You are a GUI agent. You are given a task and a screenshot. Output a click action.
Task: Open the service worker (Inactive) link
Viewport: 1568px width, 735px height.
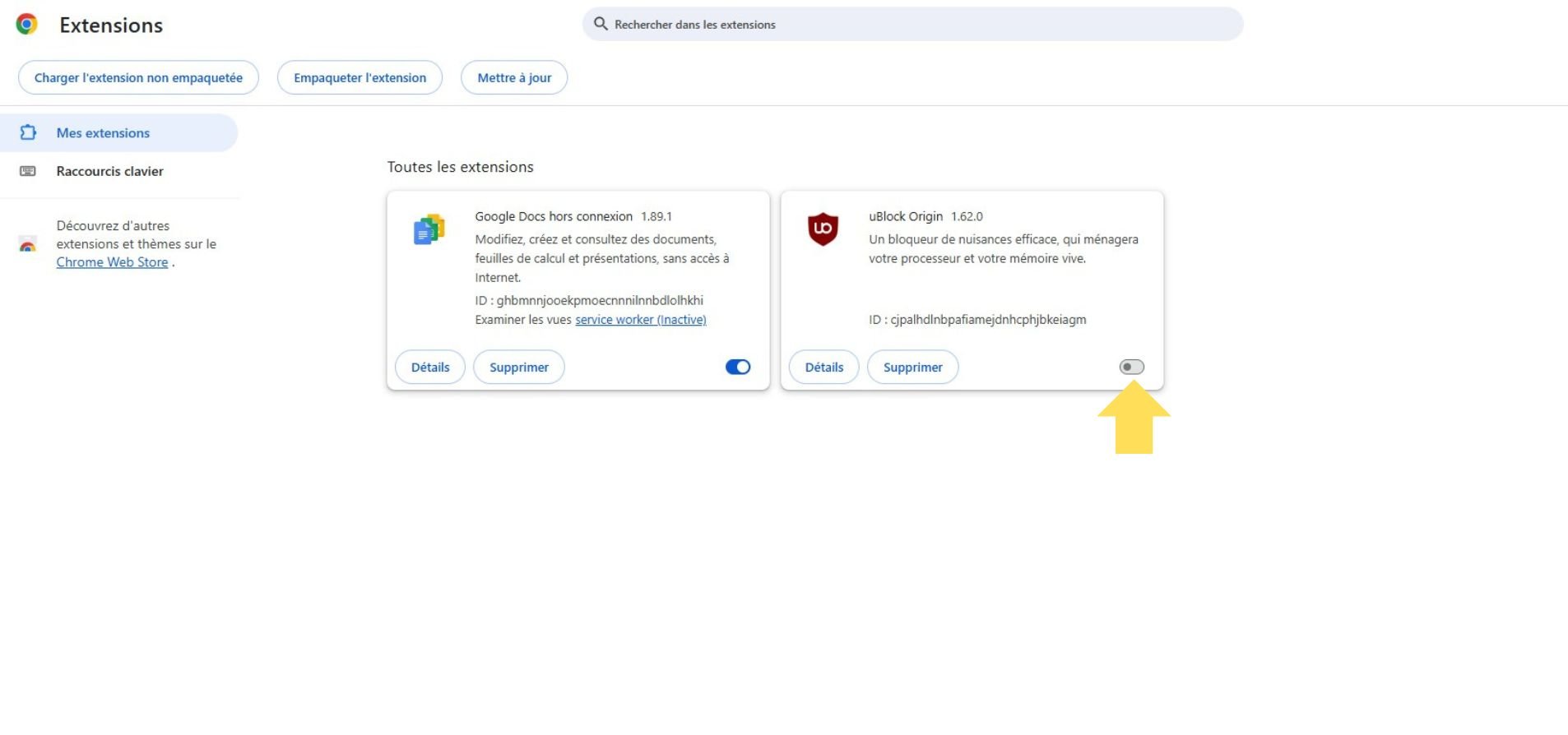pos(641,320)
